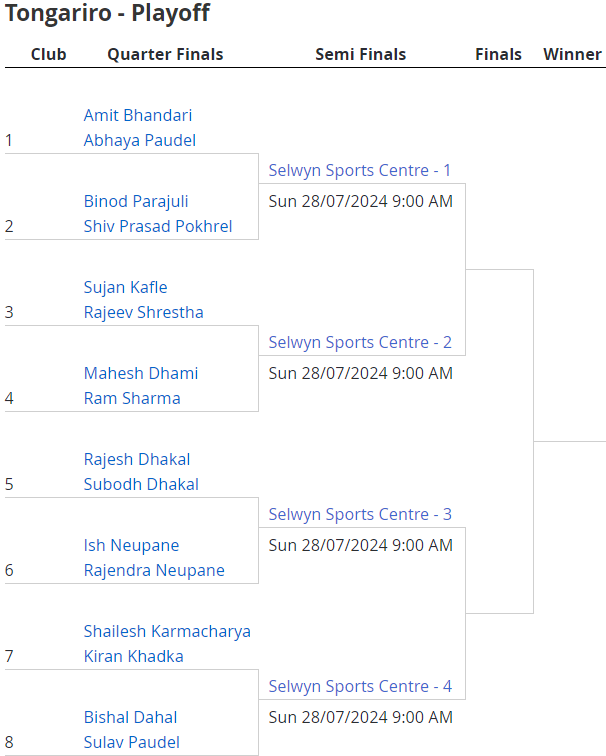606x756 pixels.
Task: Open Rajeev Shrestha player link
Action: [144, 312]
